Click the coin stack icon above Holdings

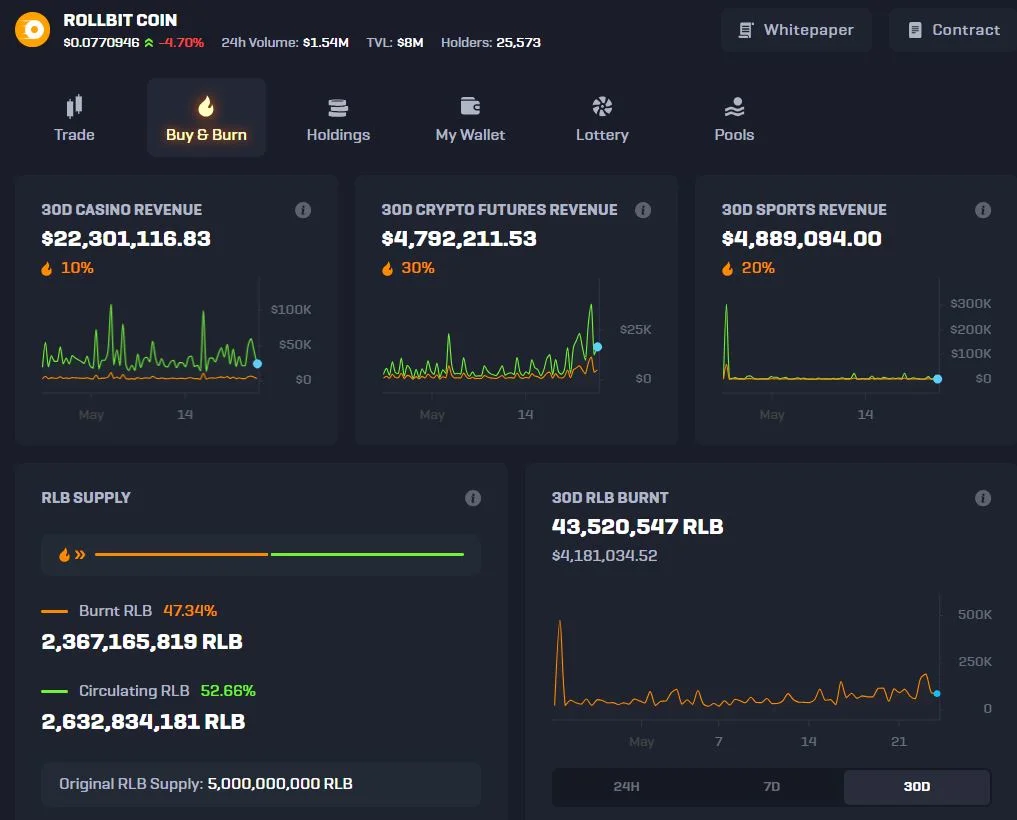[x=338, y=107]
